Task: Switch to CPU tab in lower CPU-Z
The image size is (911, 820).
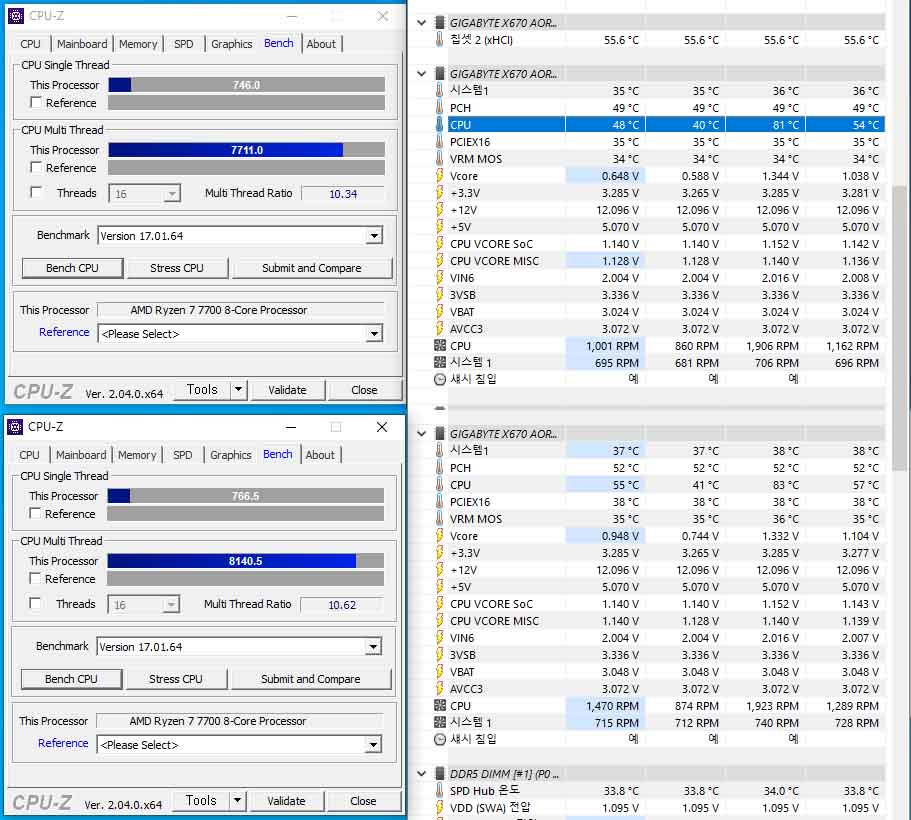Action: click(30, 454)
